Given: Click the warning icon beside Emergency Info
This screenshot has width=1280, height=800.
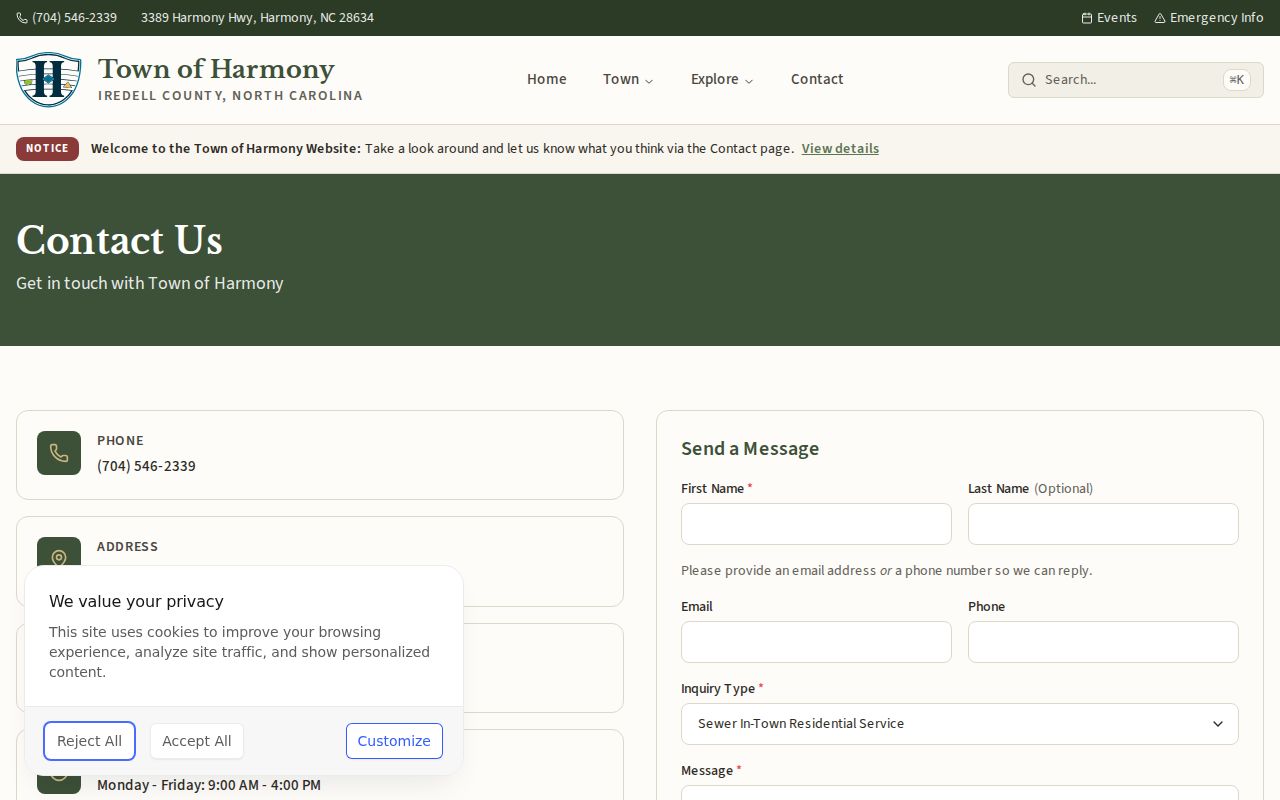Looking at the screenshot, I should [1160, 18].
